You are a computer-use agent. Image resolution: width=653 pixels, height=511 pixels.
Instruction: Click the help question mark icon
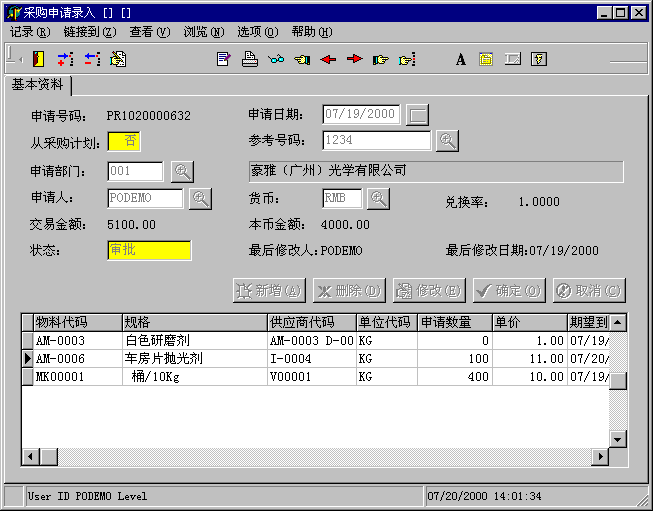coord(538,59)
